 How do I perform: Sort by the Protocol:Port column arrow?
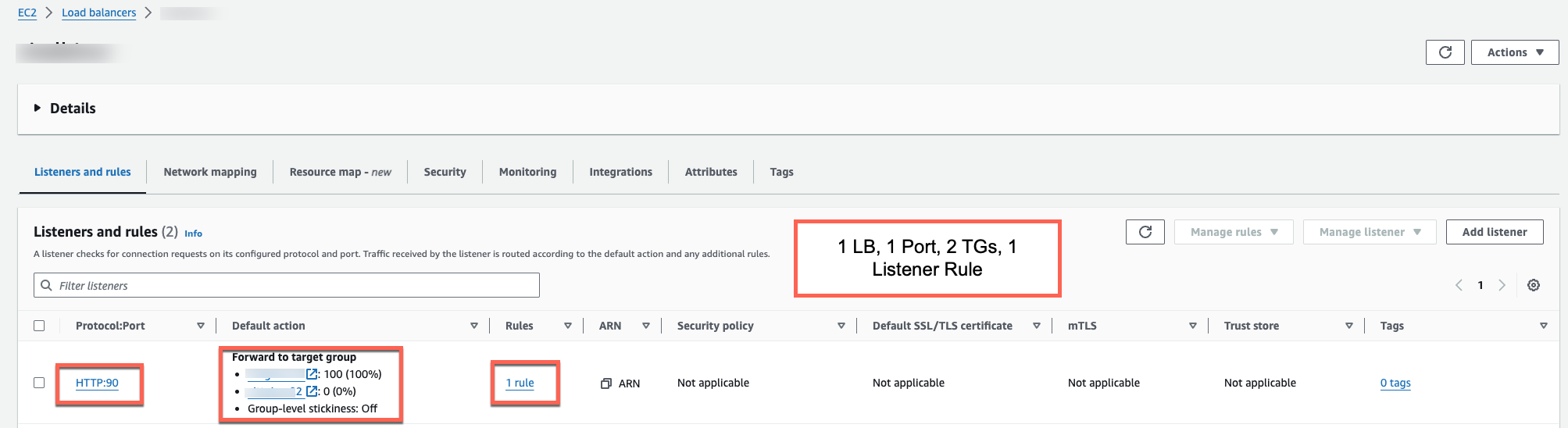(201, 326)
